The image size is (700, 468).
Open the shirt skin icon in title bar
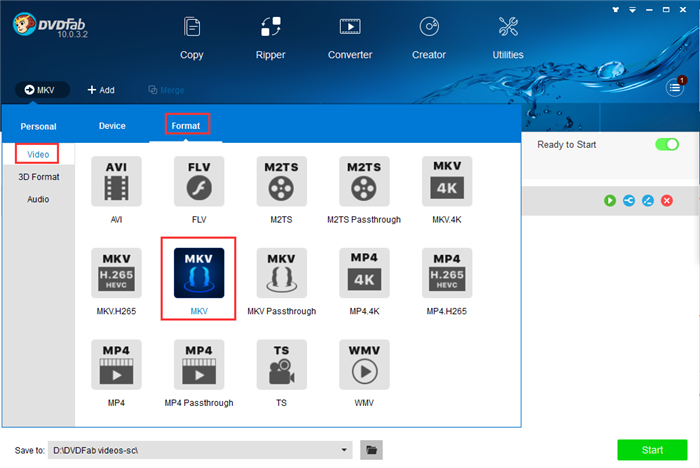(x=616, y=9)
